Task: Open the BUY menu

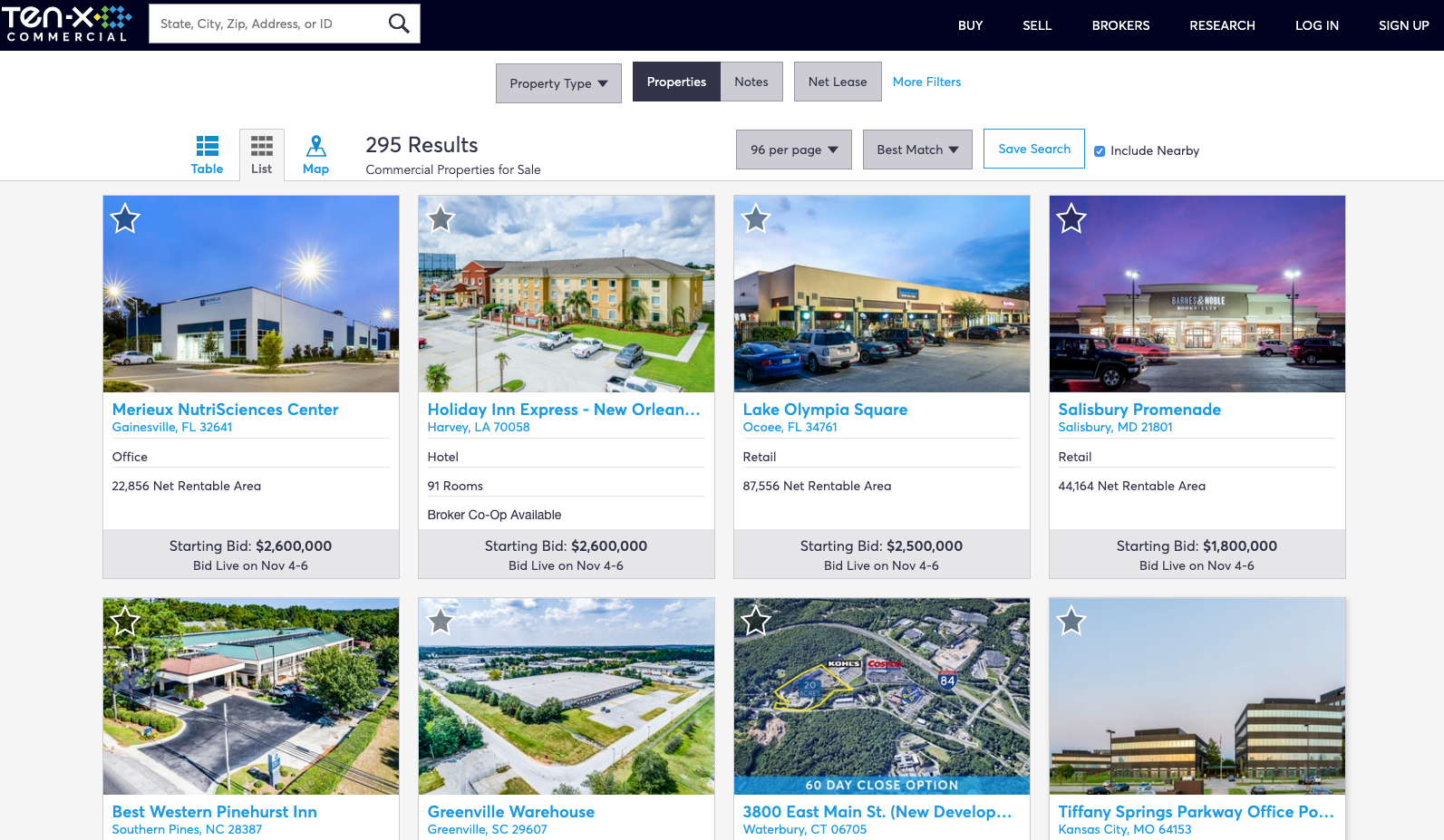Action: pos(970,25)
